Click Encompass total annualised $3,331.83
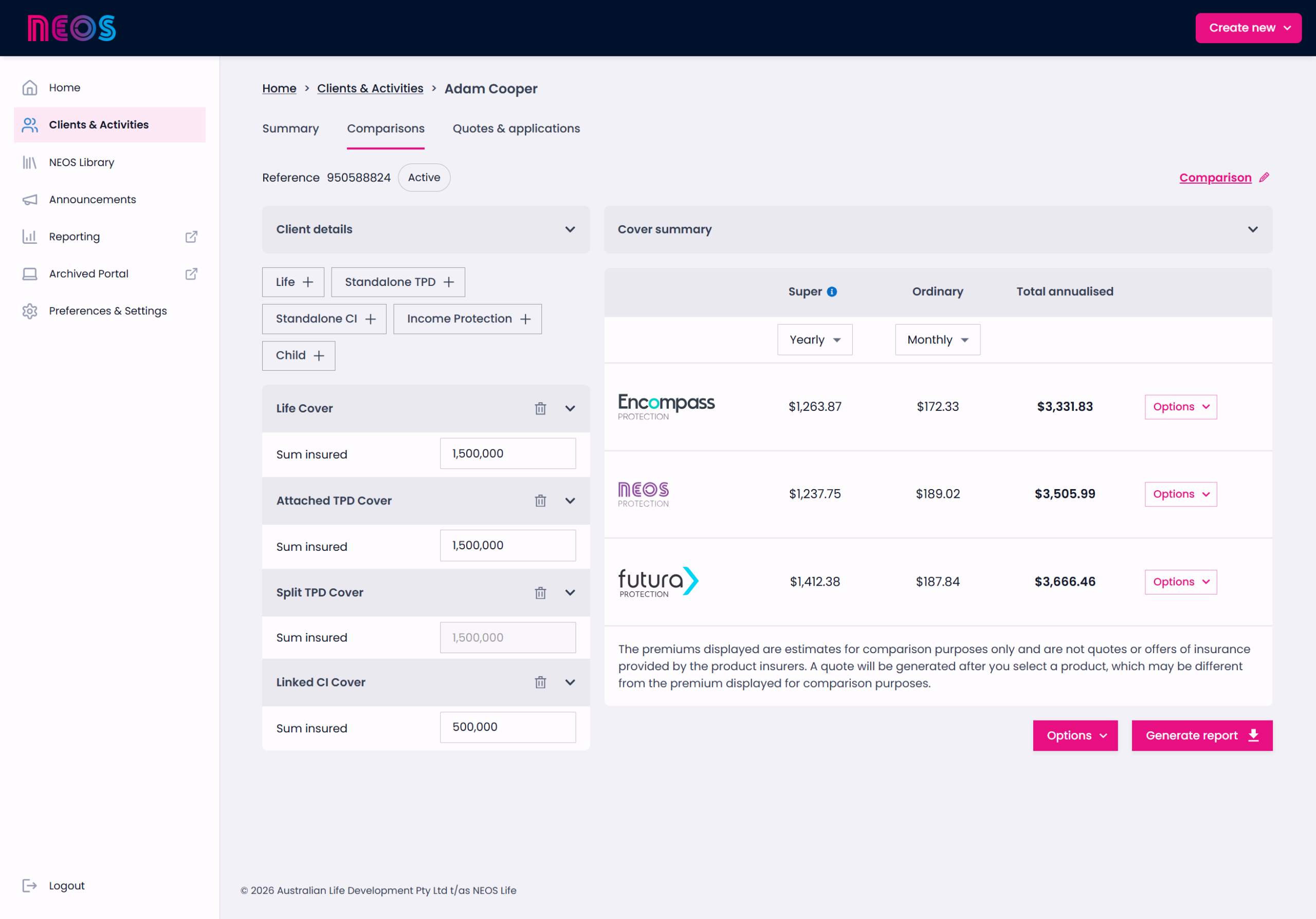 coord(1065,407)
